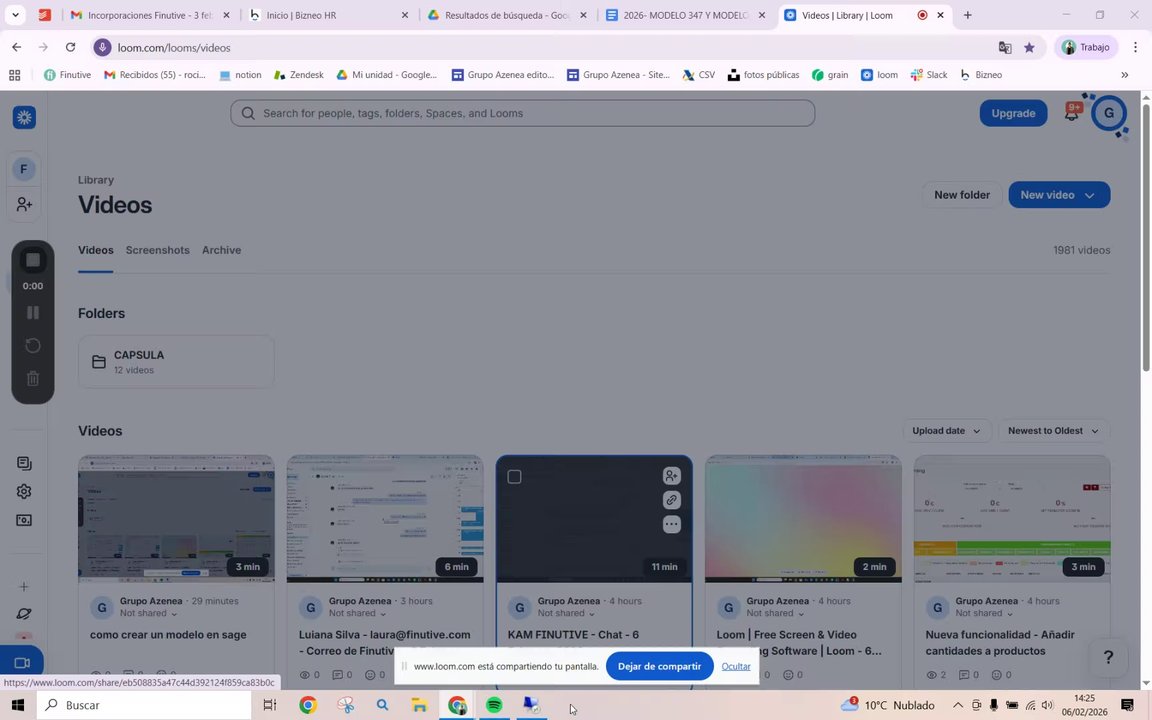Copy link of KAM FINUTIVE video
This screenshot has width=1152, height=720.
[x=672, y=500]
